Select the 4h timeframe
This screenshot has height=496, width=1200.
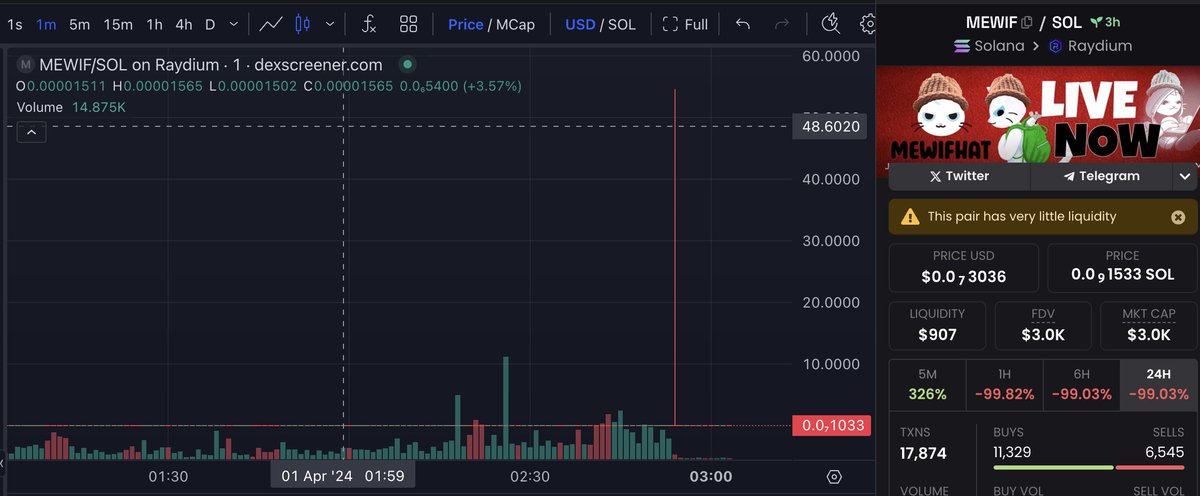click(x=184, y=24)
